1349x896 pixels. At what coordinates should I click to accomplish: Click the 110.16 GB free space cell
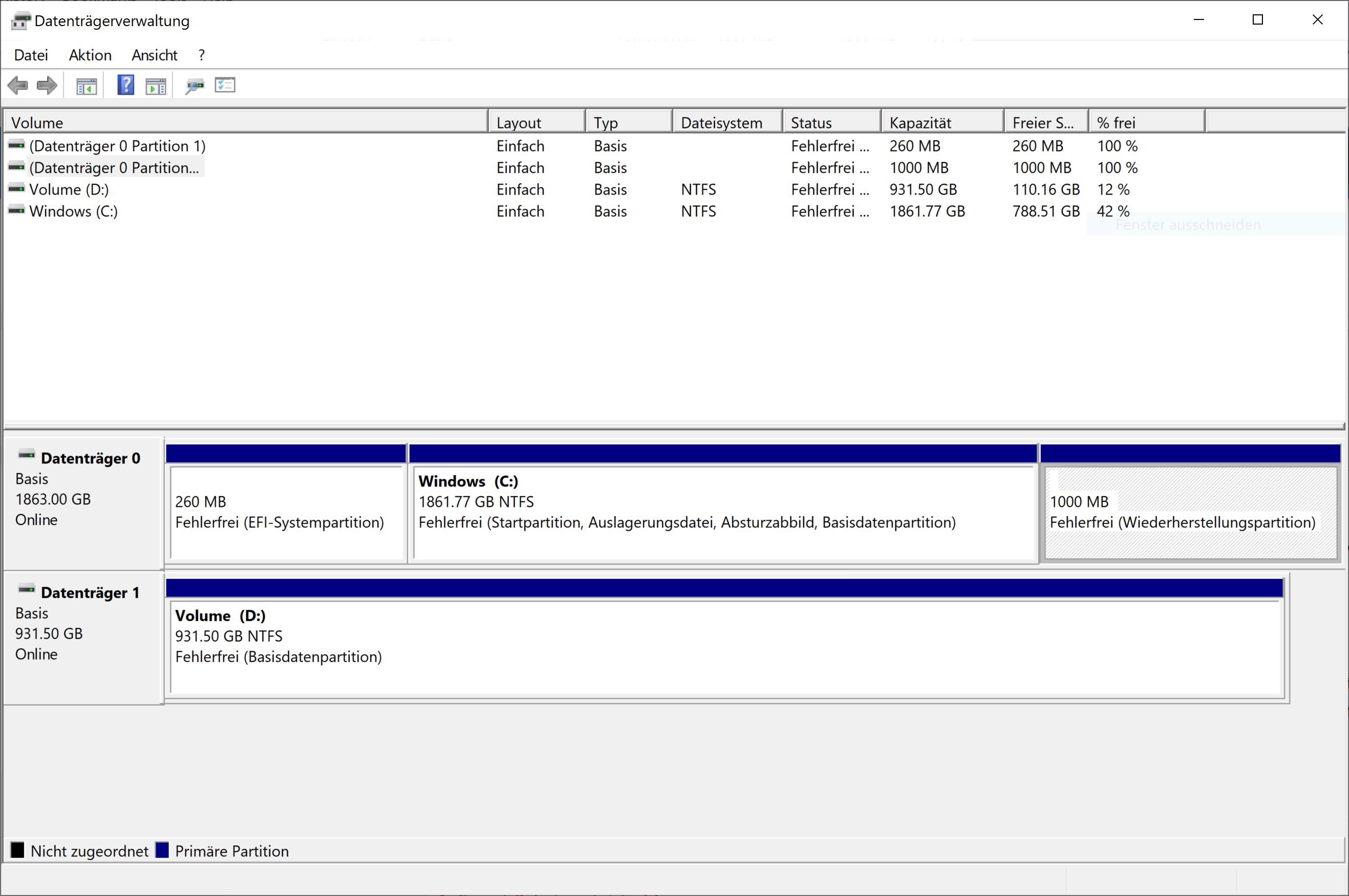point(1046,189)
